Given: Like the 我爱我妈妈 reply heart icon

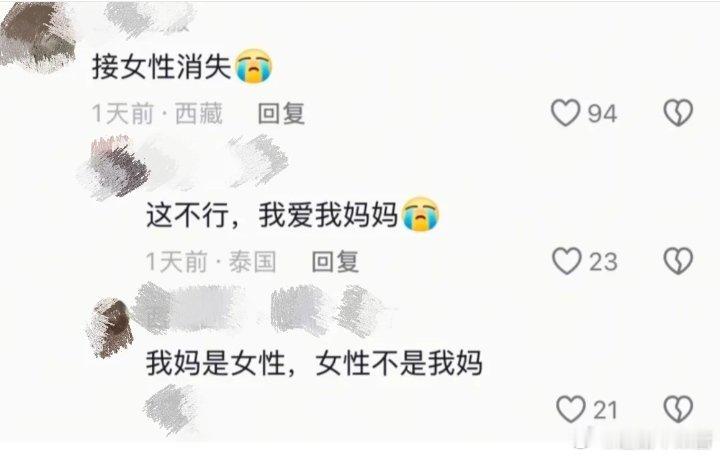Looking at the screenshot, I should (567, 261).
